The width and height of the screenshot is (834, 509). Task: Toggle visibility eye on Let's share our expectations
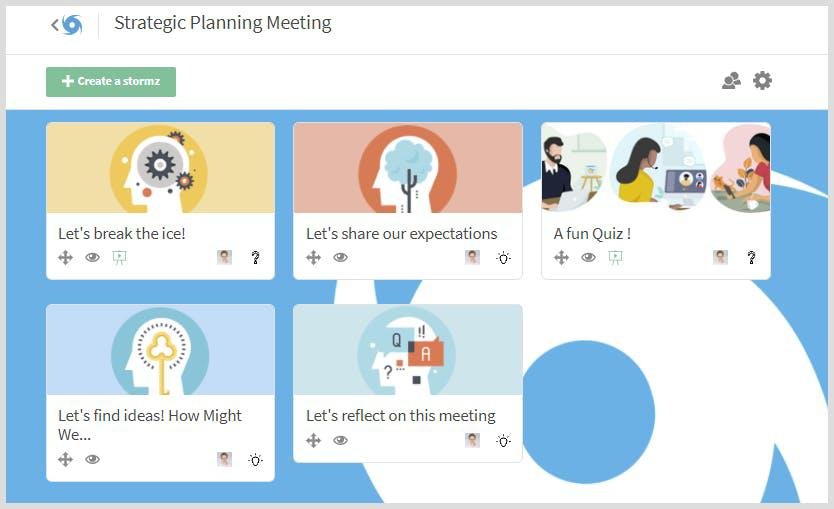click(x=340, y=257)
